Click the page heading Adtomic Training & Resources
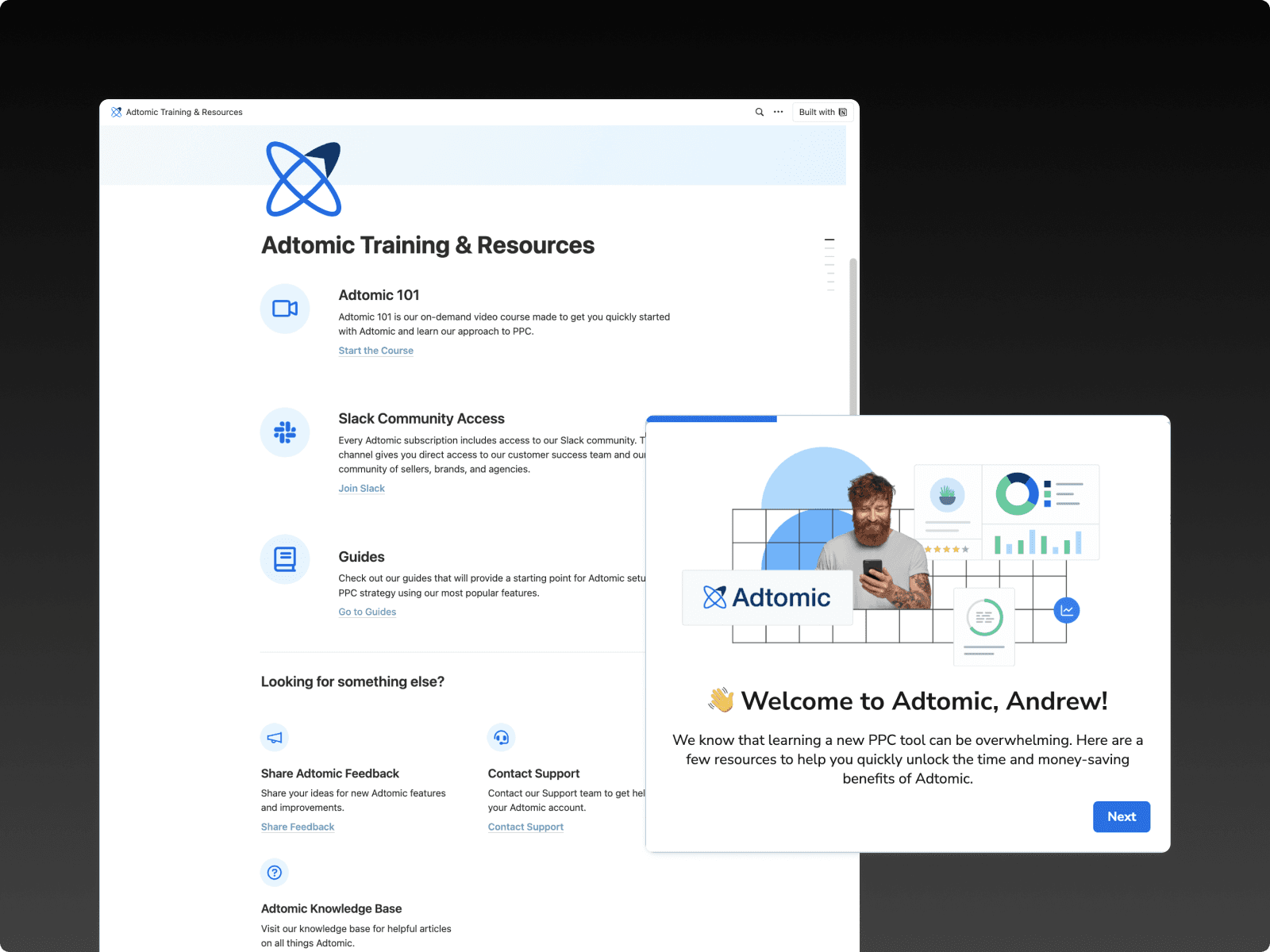 tap(428, 245)
